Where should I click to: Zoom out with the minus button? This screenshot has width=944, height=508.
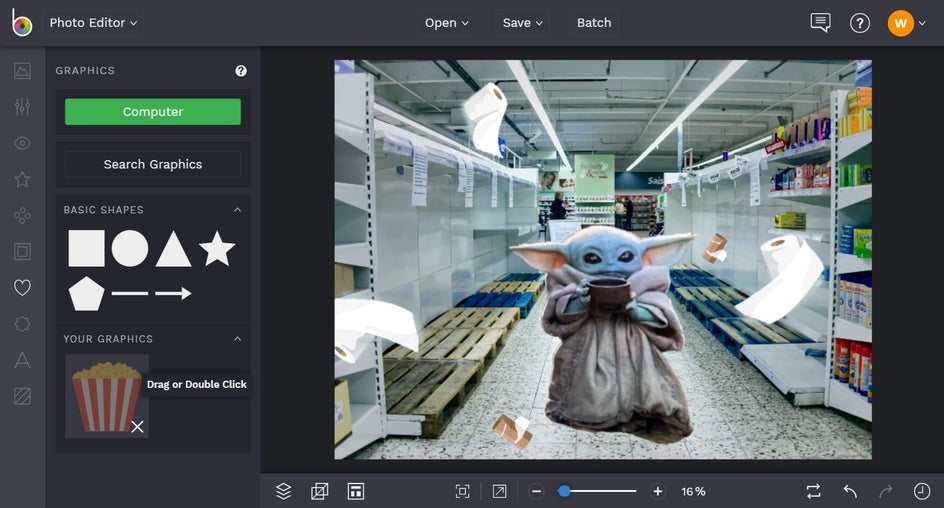(x=536, y=492)
